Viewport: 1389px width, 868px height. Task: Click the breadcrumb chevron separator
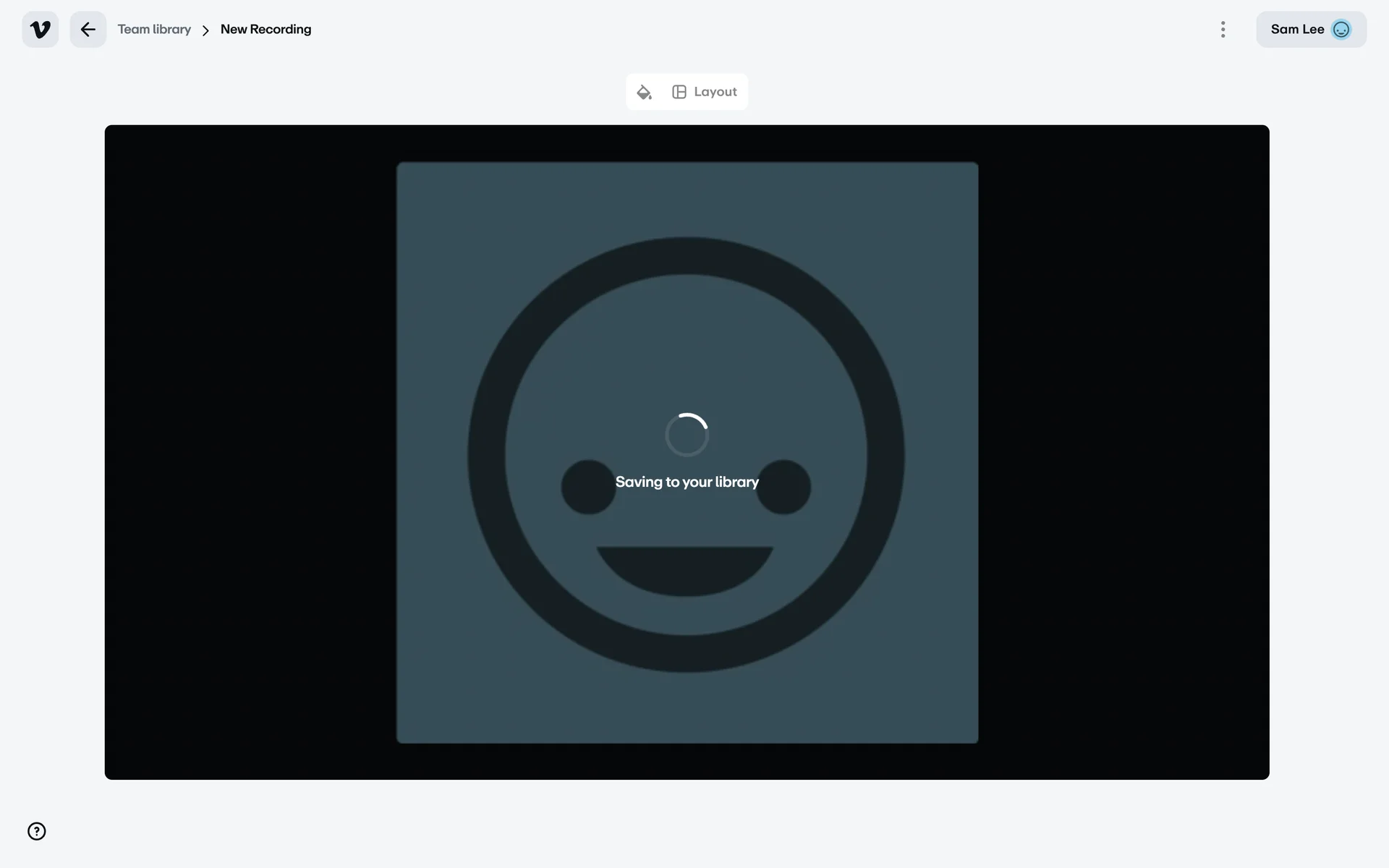point(205,30)
